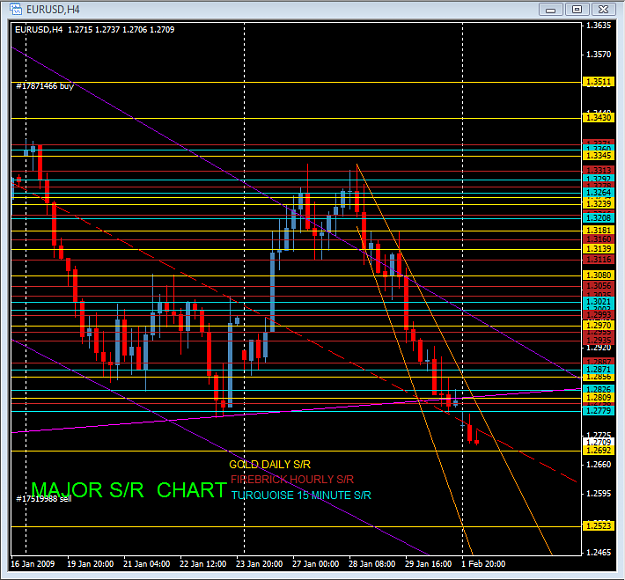
Task: Click the 1.2871 turquoise price label
Action: click(x=598, y=370)
